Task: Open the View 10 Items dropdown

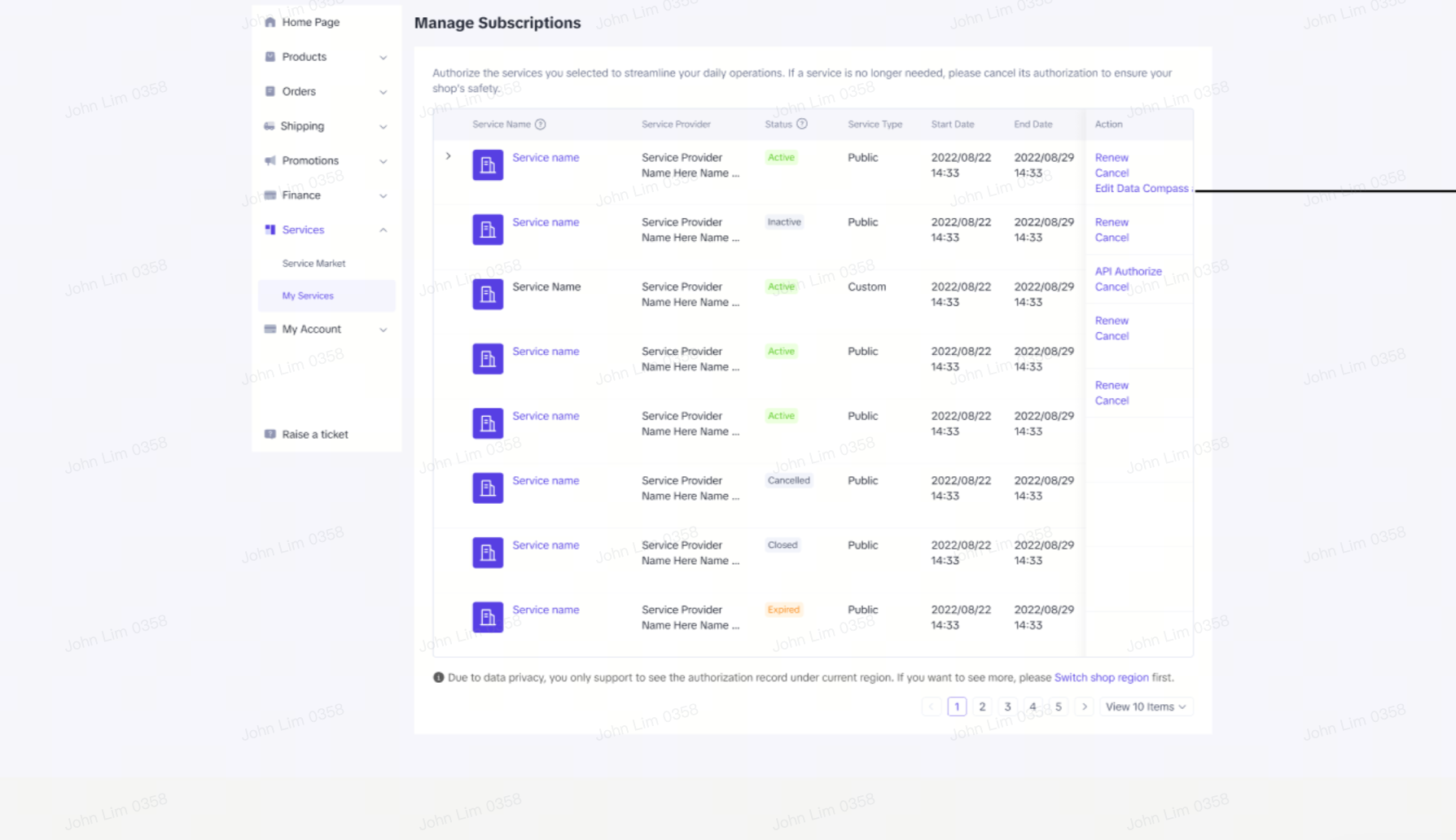Action: pos(1145,707)
